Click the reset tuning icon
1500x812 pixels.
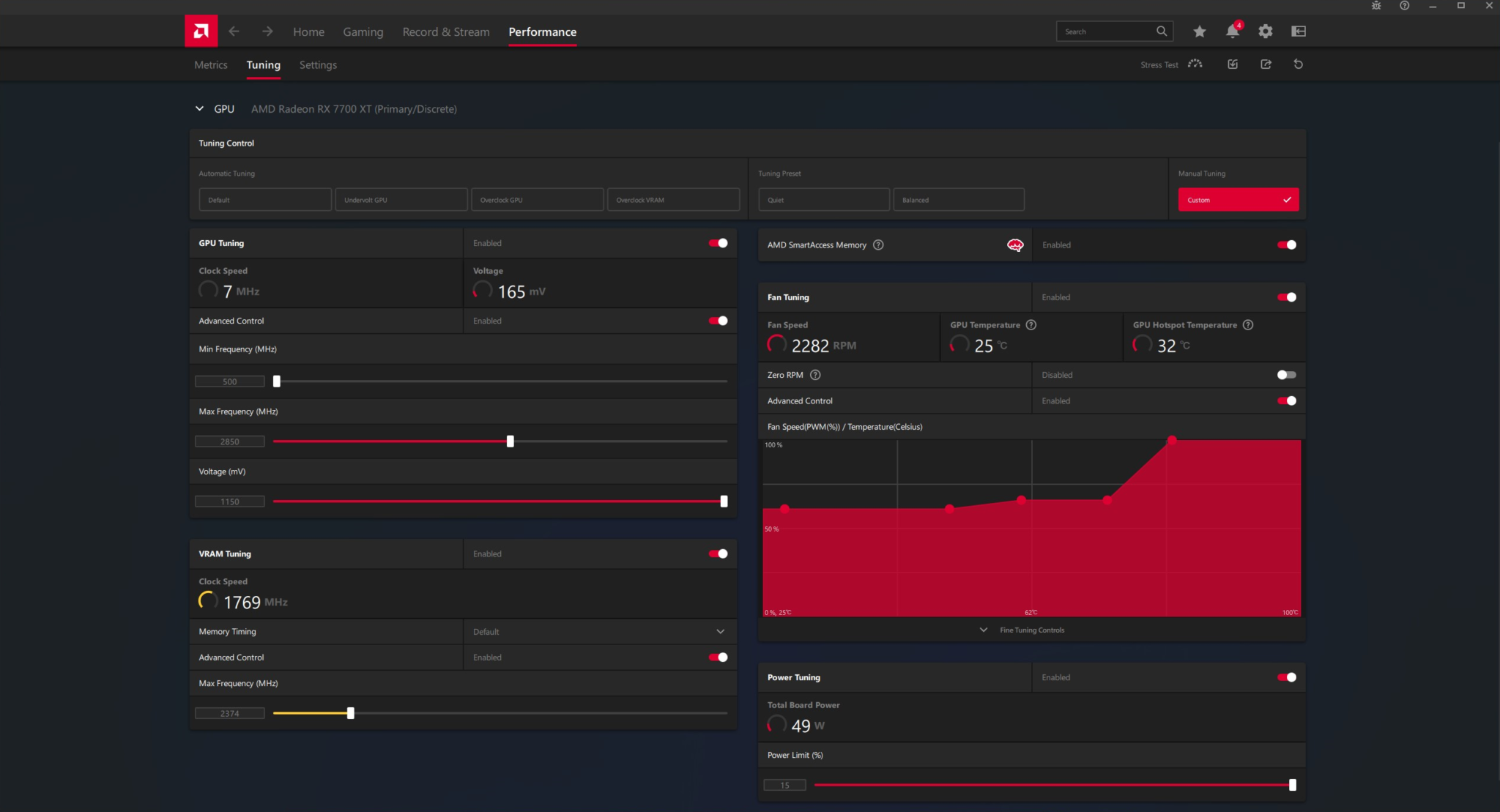click(x=1299, y=64)
